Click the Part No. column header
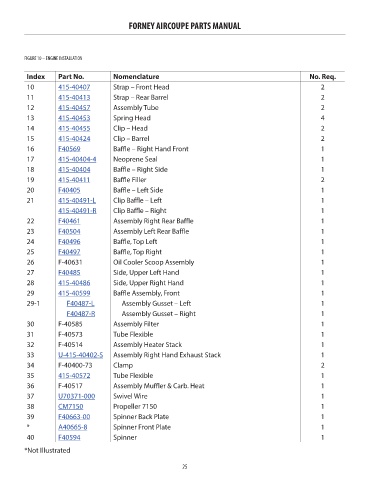This screenshot has height=480, width=370. tap(71, 77)
